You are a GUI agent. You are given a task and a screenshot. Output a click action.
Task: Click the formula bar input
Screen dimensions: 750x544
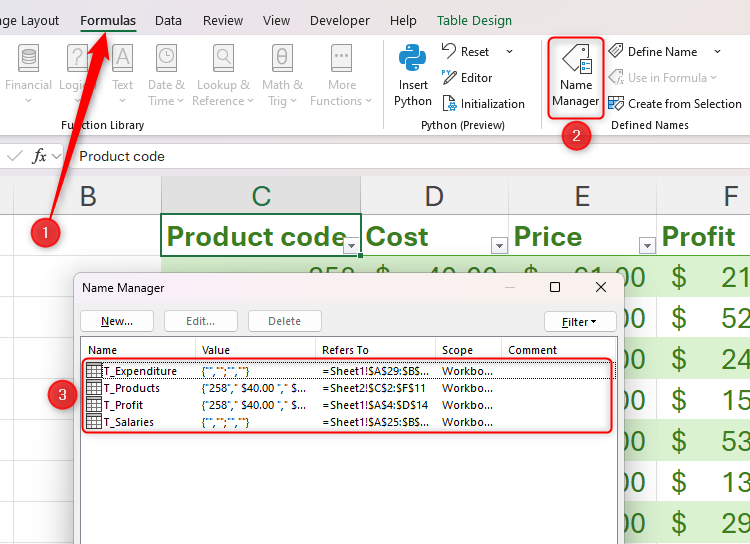point(400,156)
